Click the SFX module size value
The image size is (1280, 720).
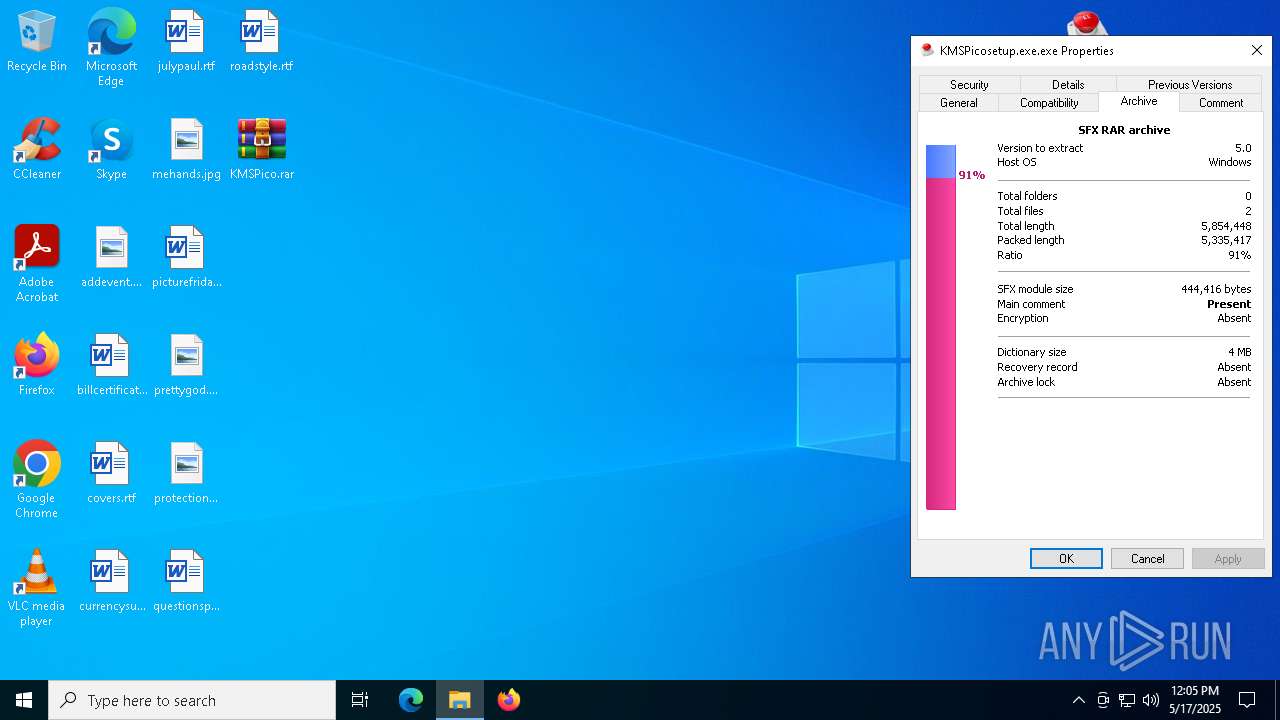pos(1216,289)
